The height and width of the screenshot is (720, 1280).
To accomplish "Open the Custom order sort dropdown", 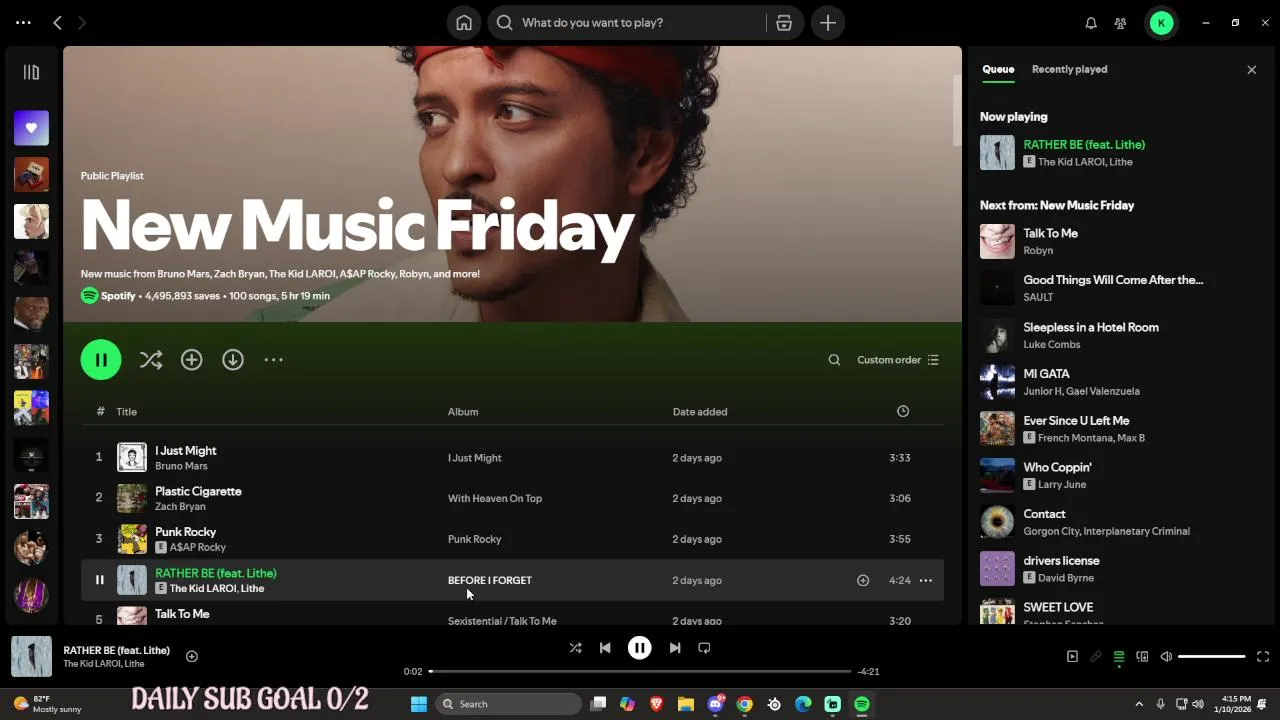I will coord(898,360).
